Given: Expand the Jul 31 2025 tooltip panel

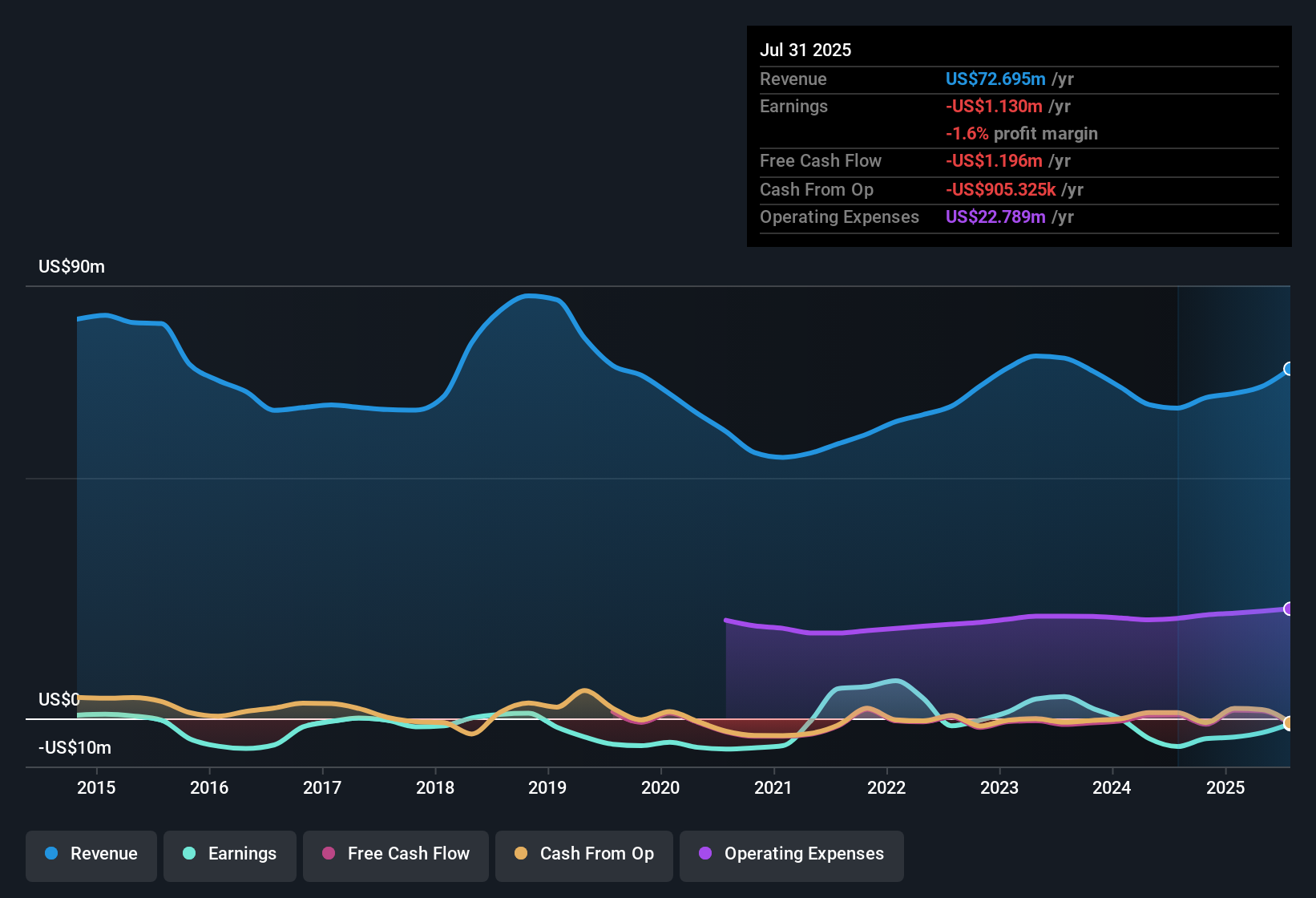Looking at the screenshot, I should click(805, 50).
